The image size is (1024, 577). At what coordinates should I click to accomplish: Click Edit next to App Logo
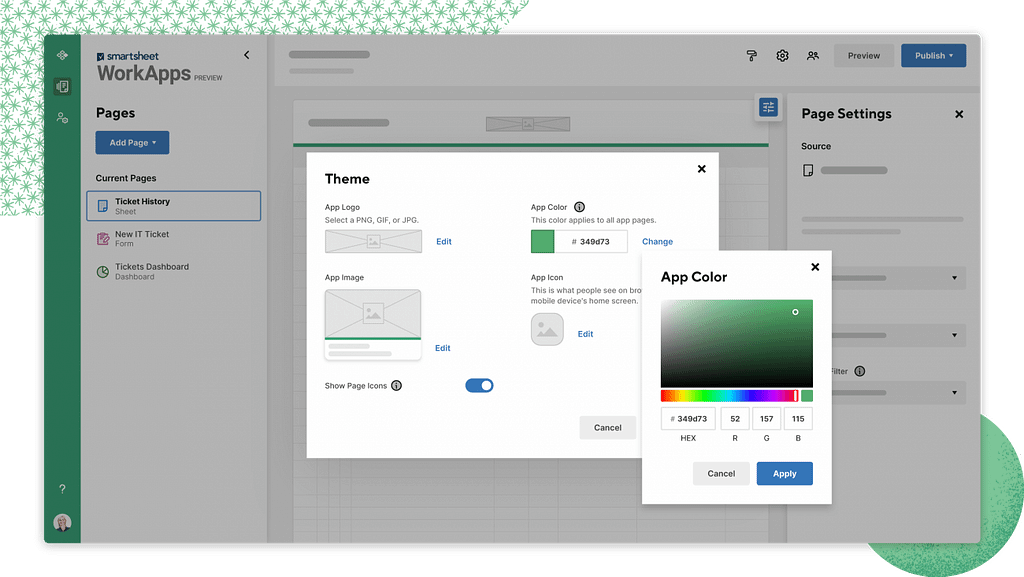[444, 242]
